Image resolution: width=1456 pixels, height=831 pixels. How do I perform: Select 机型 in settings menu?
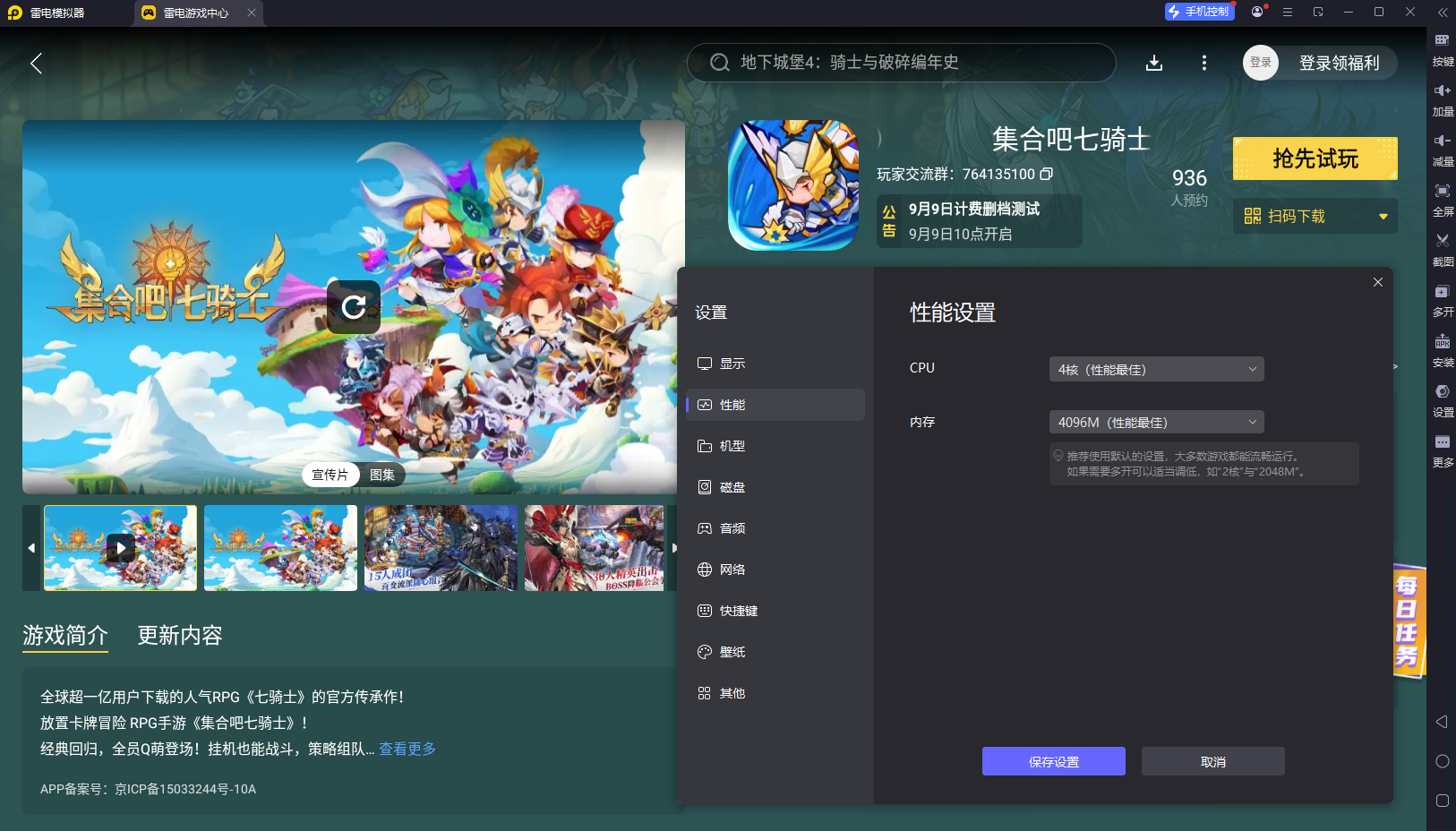[775, 446]
